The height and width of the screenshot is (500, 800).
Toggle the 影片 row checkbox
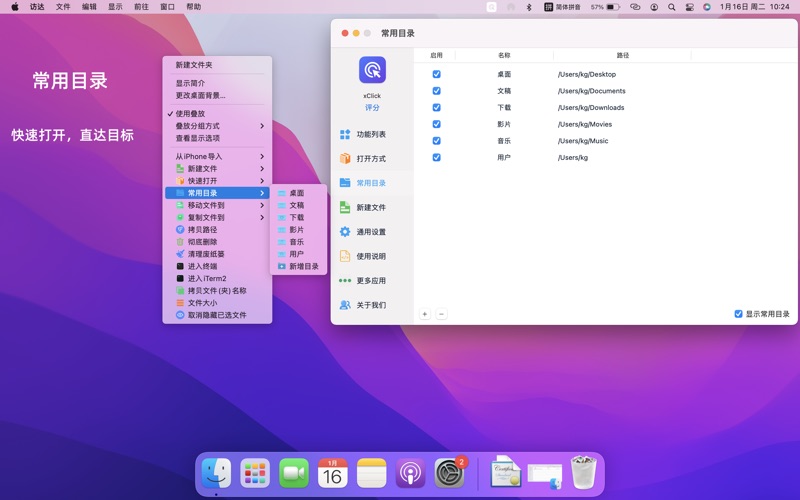click(x=436, y=124)
